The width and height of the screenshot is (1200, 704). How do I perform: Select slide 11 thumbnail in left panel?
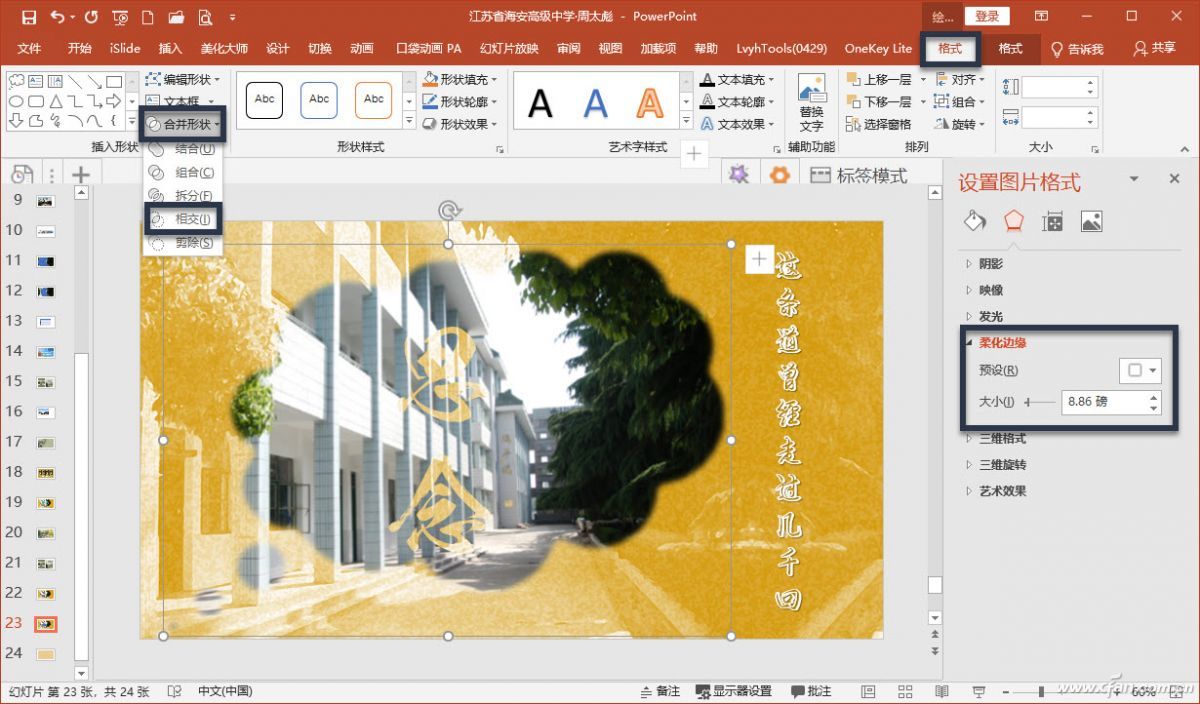(47, 261)
